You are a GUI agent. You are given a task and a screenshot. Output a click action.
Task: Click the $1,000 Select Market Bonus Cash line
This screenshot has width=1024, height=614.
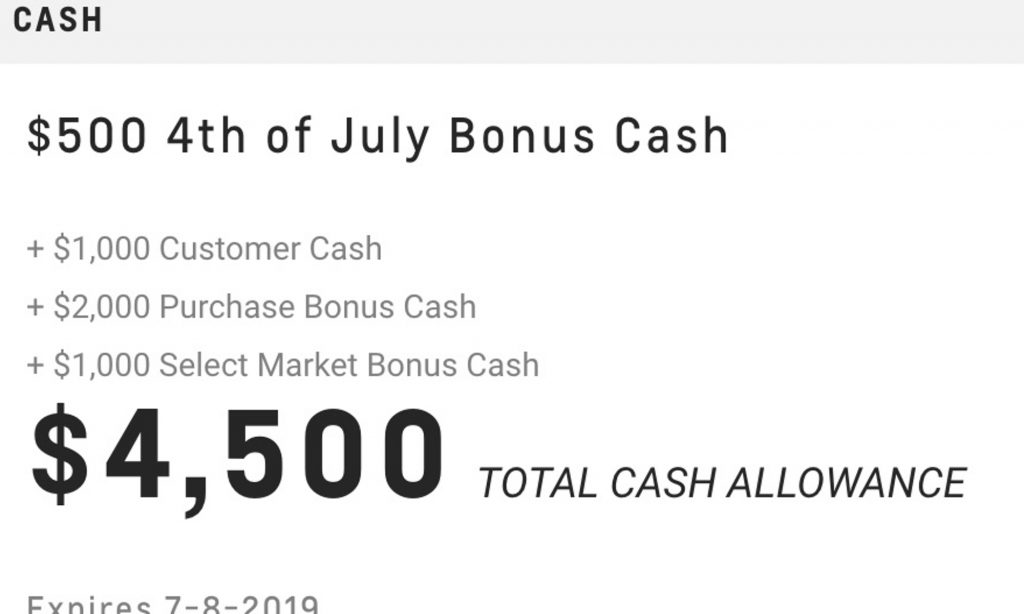click(x=283, y=364)
